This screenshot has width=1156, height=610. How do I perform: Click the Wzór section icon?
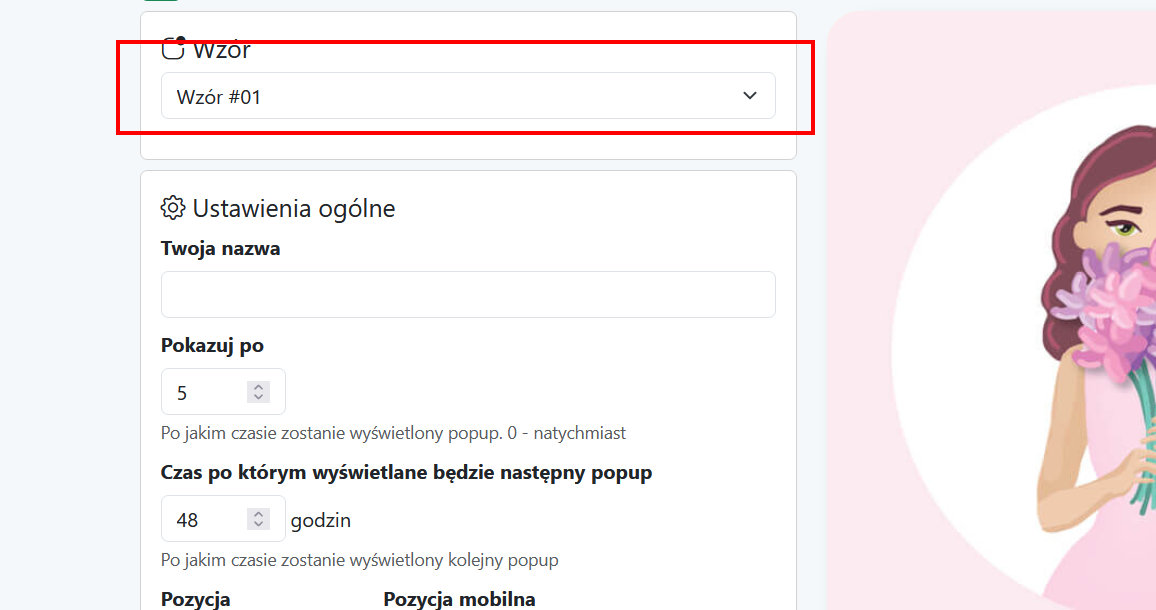pyautogui.click(x=173, y=49)
